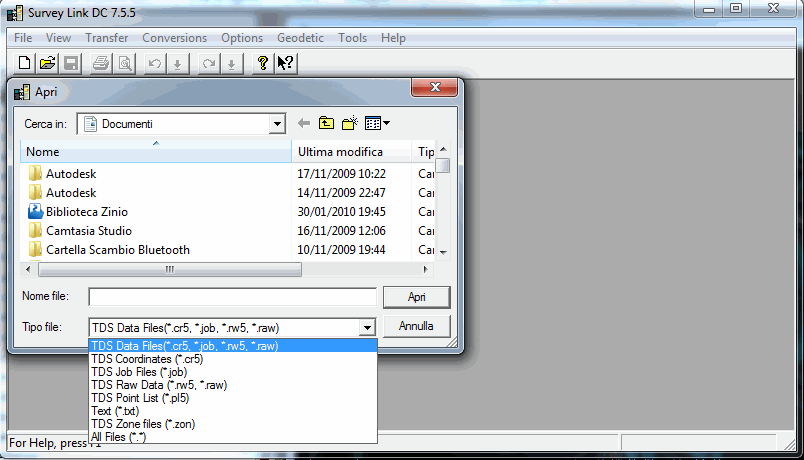Click the download arrow next to Redo
804x460 pixels.
pyautogui.click(x=231, y=63)
